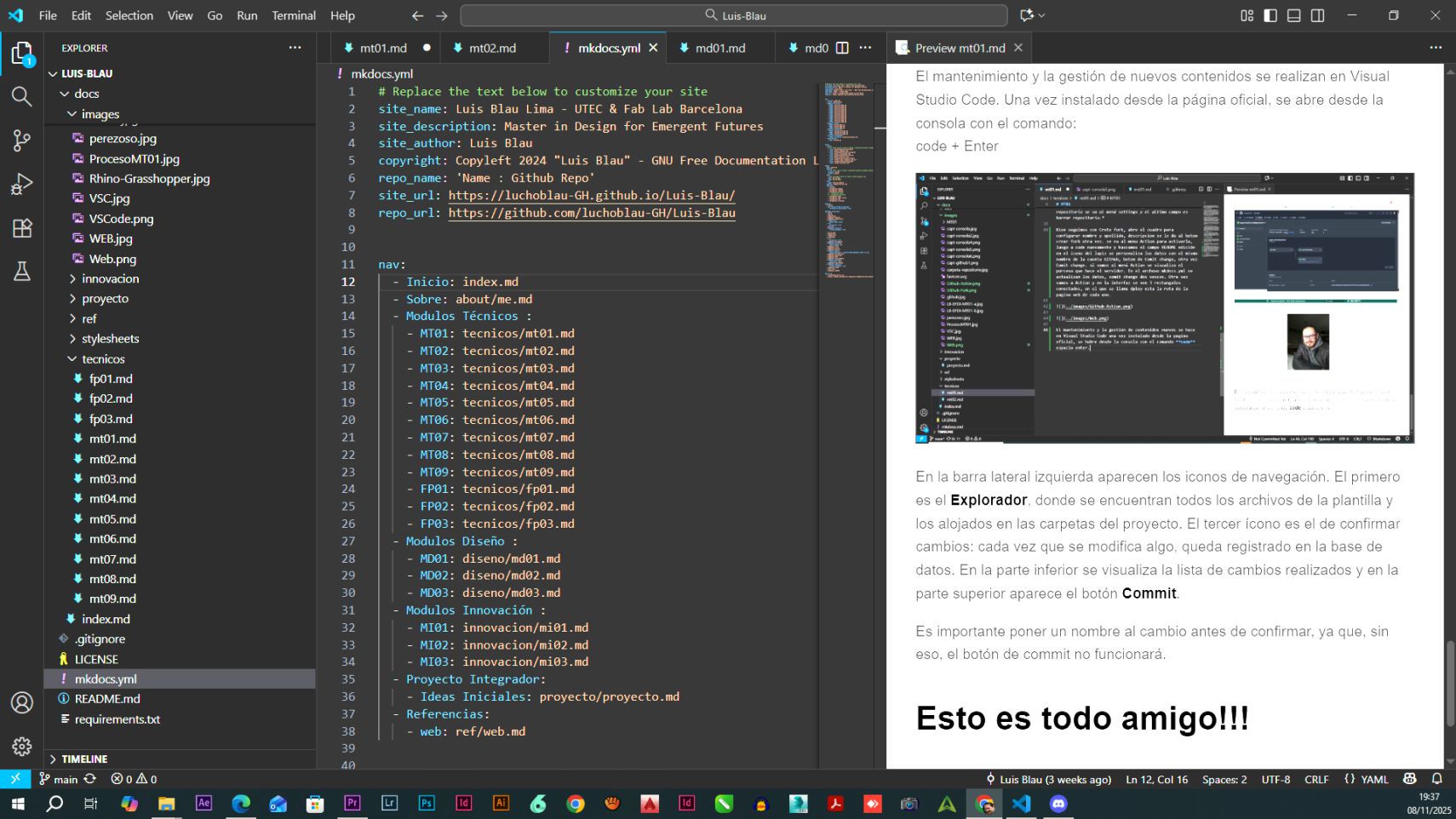This screenshot has height=819, width=1456.
Task: Open the Search view in activity bar
Action: pos(21,96)
